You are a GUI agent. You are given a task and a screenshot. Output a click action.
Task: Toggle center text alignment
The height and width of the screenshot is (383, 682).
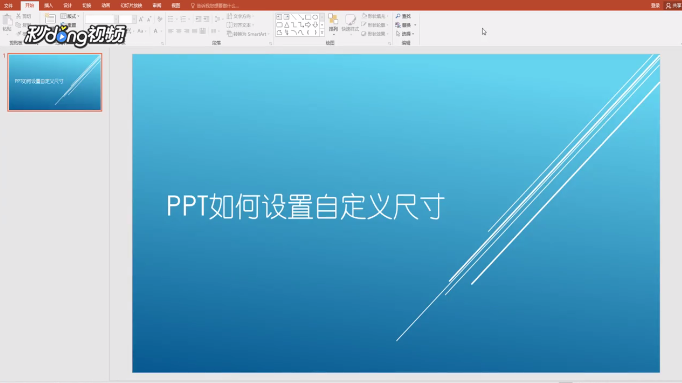click(x=179, y=31)
